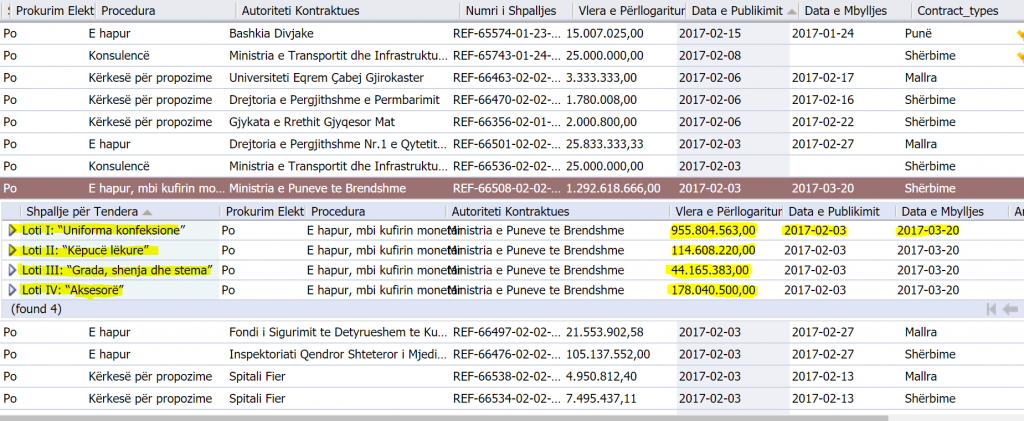Click the REF-66497 Fondi i Sigurimit row
1024x421 pixels.
tap(500, 331)
